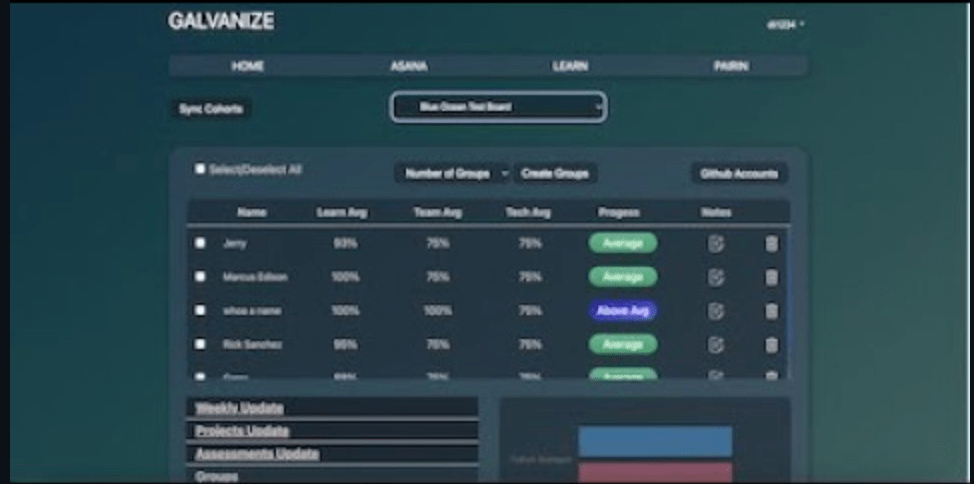Toggle the Select/Deselect All checkbox

pos(200,169)
